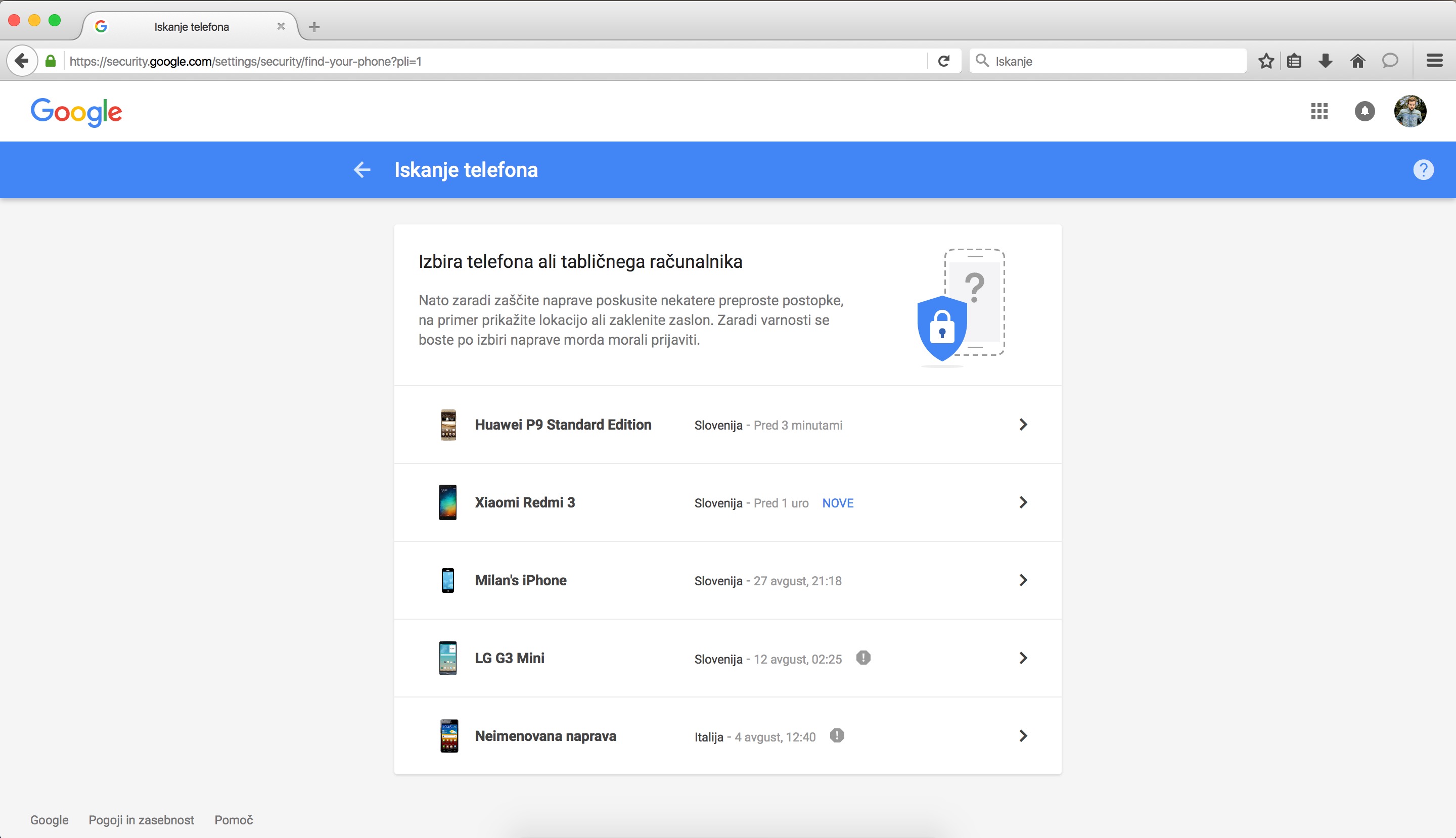Go to the browser home page icon
Viewport: 1456px width, 838px height.
[1357, 61]
